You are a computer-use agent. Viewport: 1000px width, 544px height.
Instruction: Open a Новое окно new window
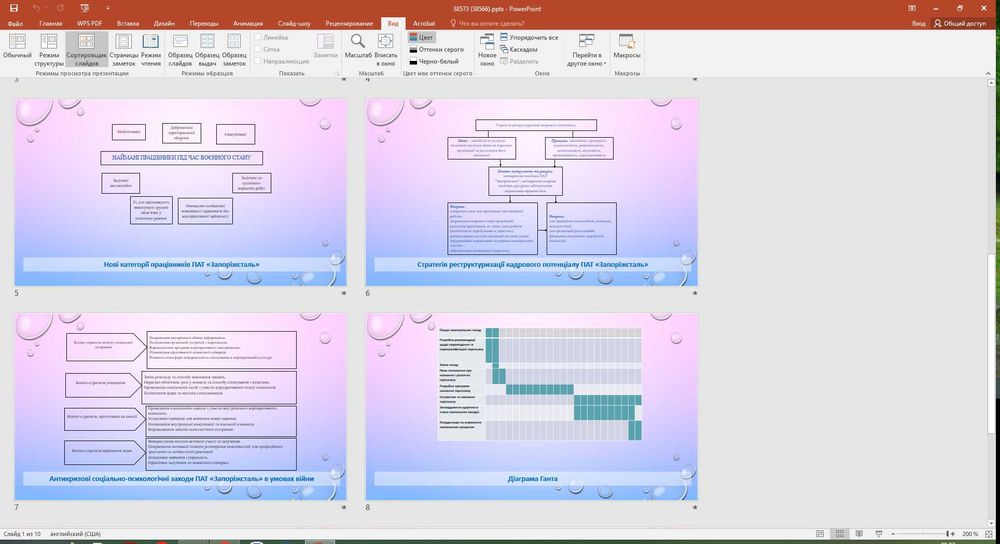(487, 49)
